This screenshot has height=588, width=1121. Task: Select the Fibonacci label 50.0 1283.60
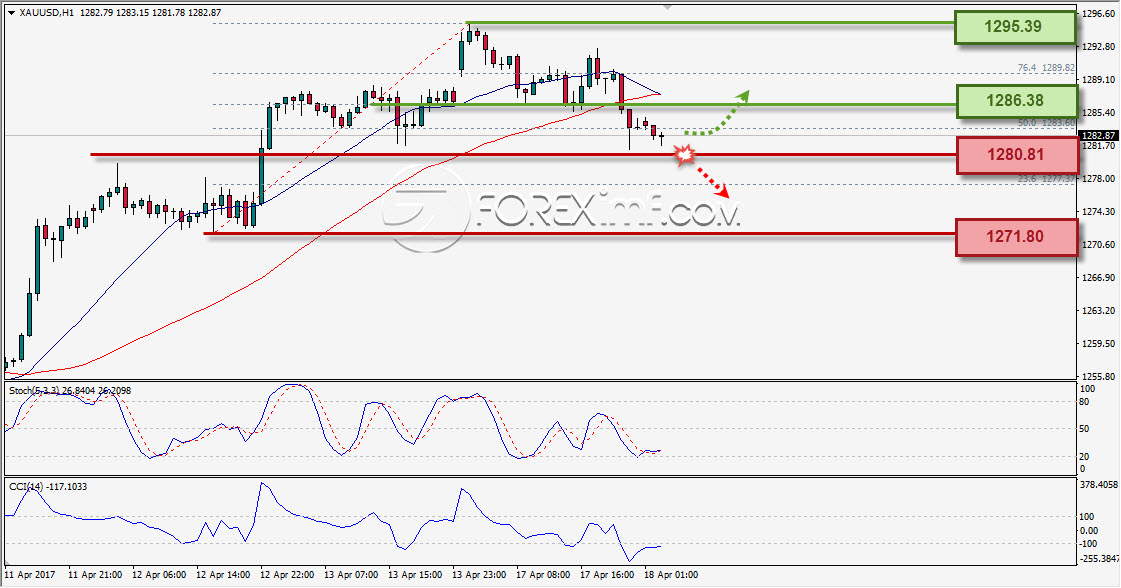coord(1046,122)
